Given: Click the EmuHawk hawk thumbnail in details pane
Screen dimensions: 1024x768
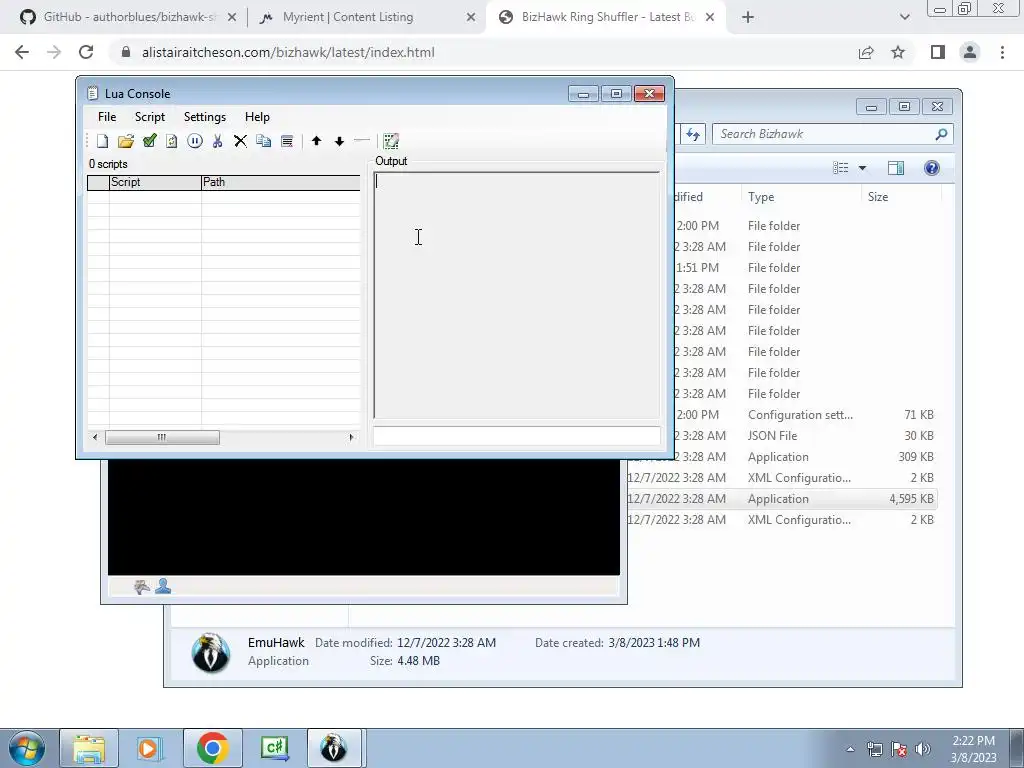Looking at the screenshot, I should [211, 652].
